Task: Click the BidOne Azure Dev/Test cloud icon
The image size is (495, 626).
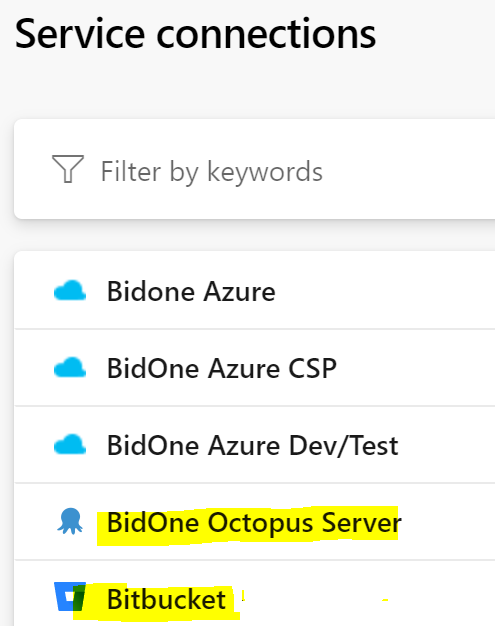Action: click(70, 444)
